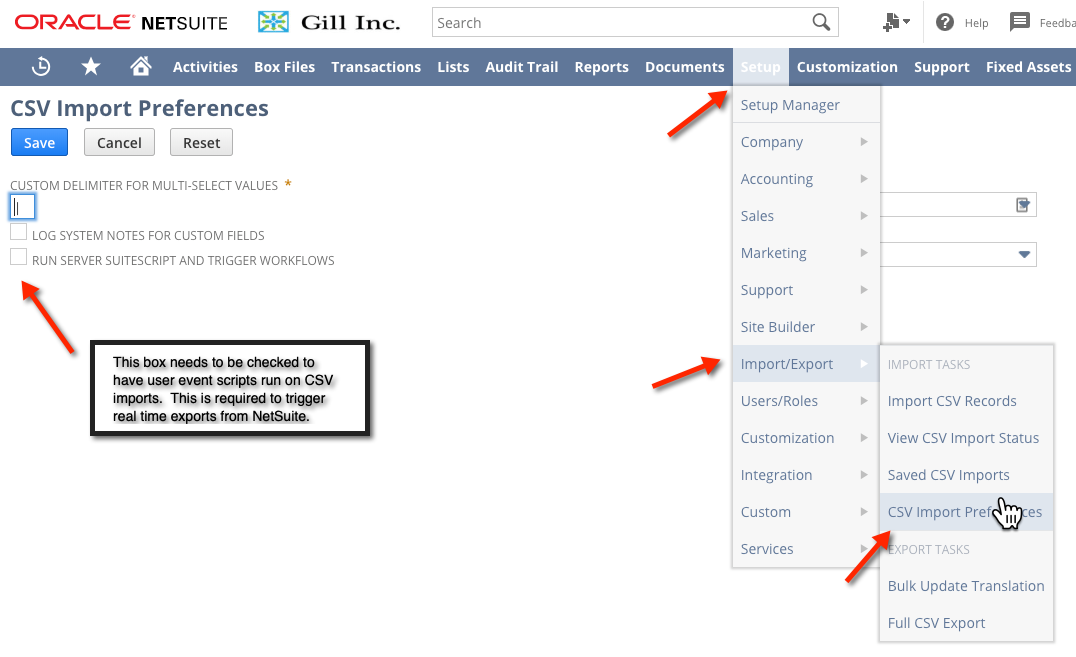Enable Log System Notes for Custom Fields
The height and width of the screenshot is (657, 1076).
[x=18, y=233]
